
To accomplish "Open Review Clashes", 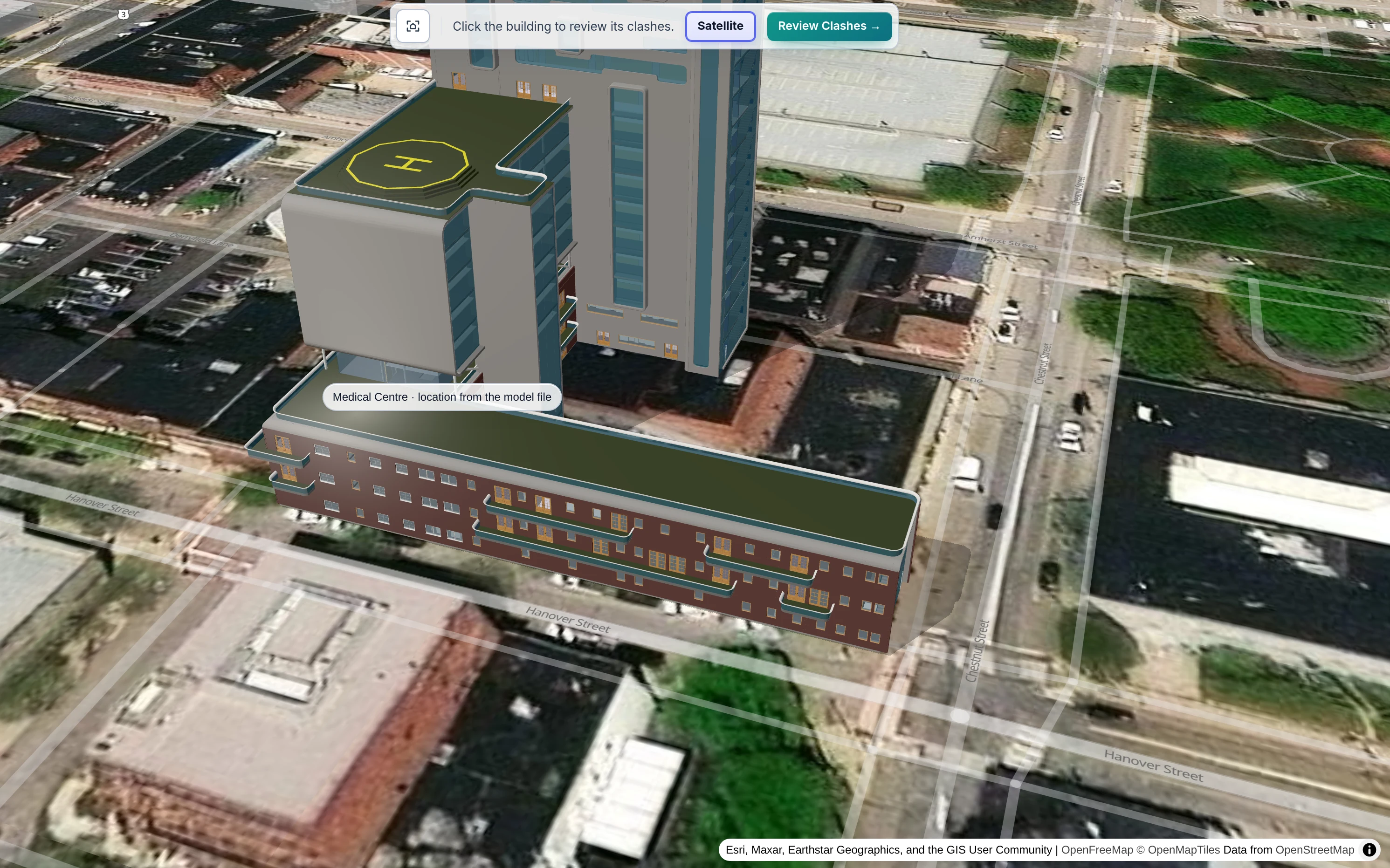I will pos(829,27).
